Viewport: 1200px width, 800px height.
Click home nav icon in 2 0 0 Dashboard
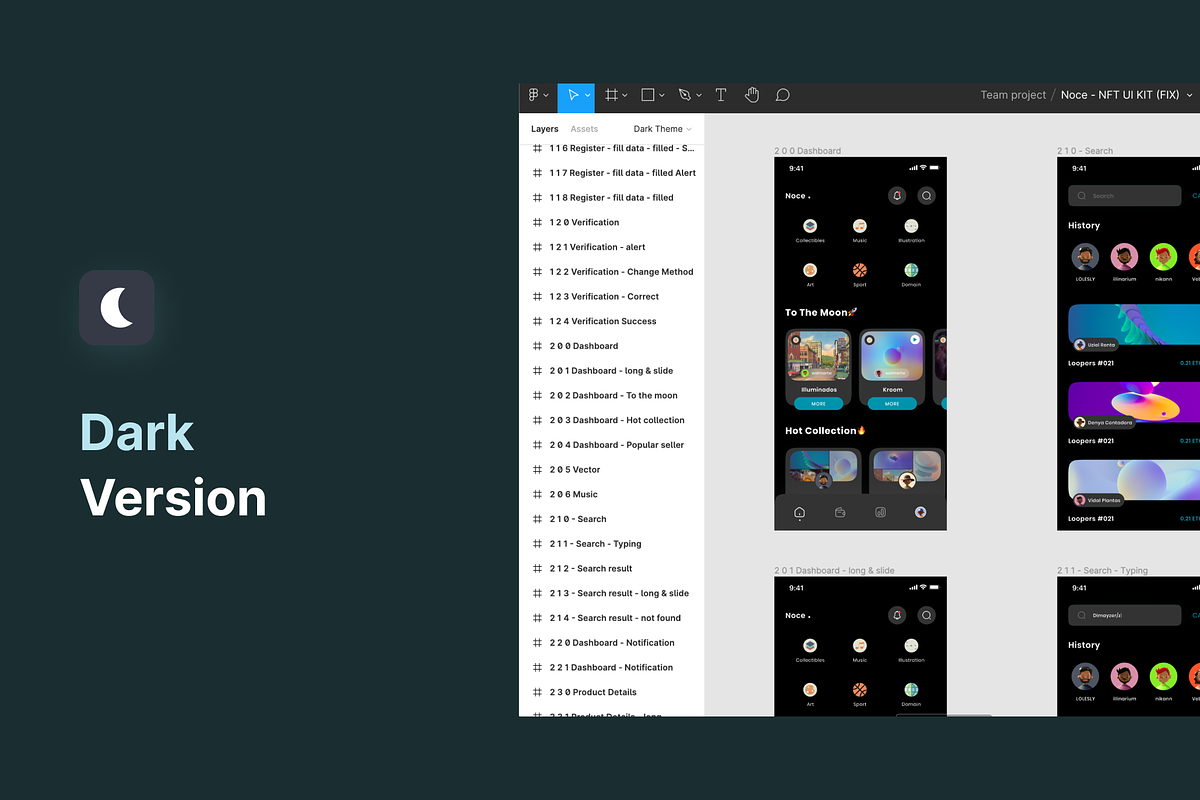coord(799,512)
